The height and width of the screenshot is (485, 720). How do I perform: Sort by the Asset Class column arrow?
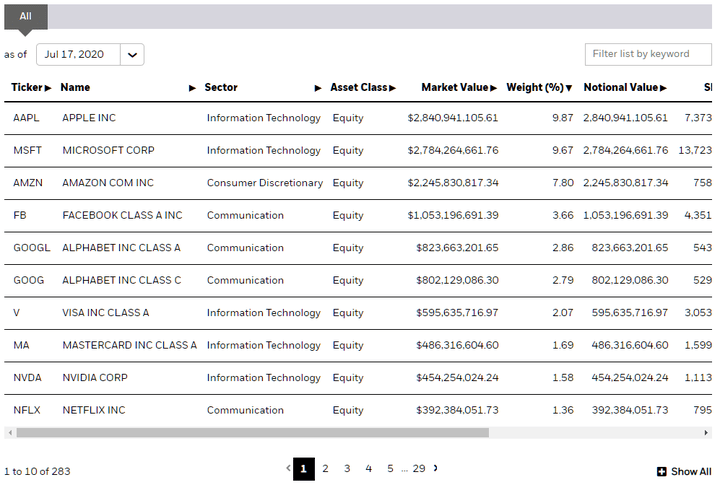(392, 88)
